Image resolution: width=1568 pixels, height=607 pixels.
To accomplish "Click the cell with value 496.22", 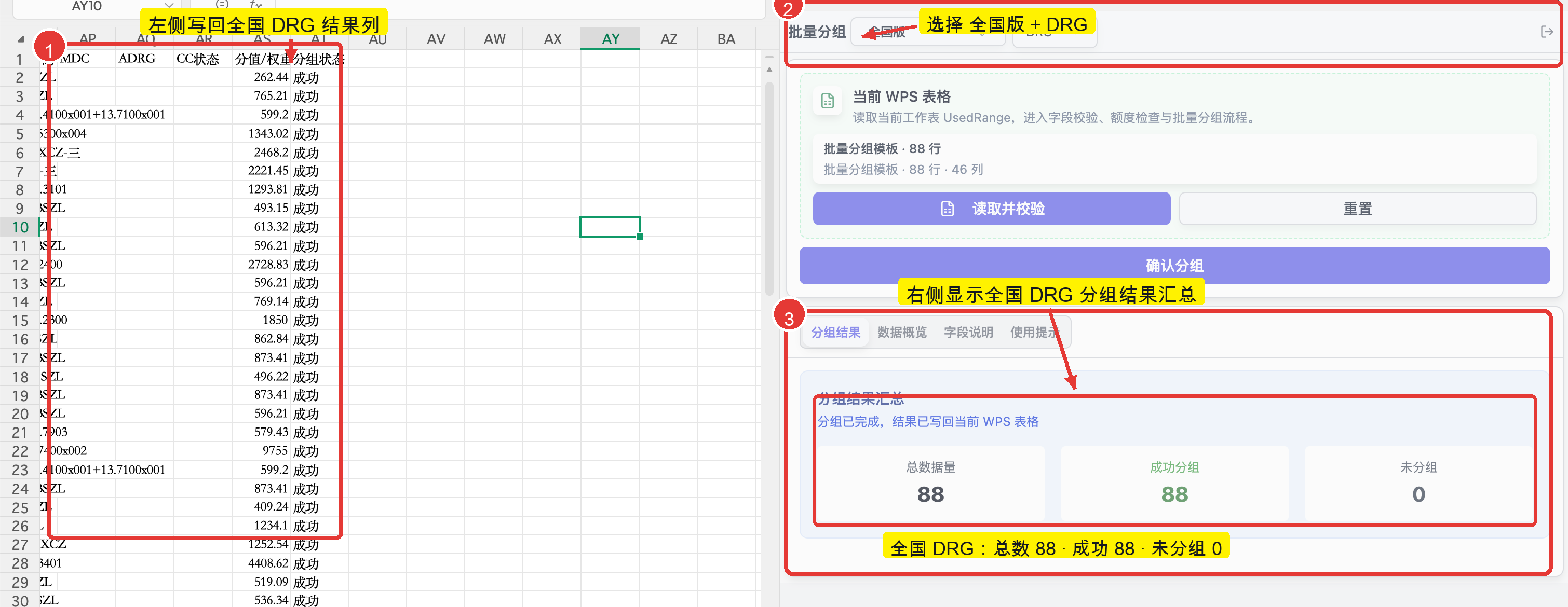I will pos(261,377).
